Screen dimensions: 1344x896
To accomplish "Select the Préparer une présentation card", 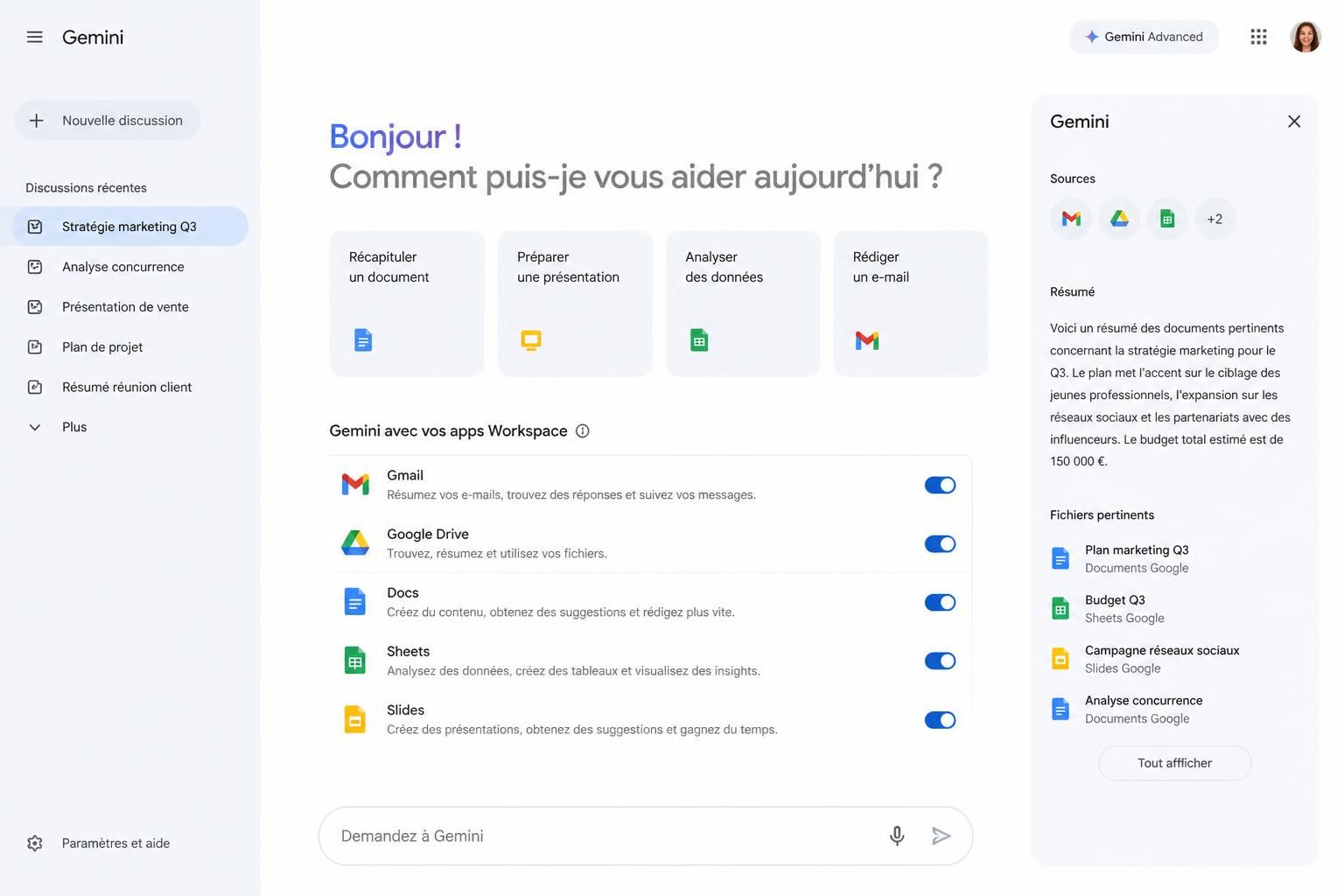I will 575,304.
